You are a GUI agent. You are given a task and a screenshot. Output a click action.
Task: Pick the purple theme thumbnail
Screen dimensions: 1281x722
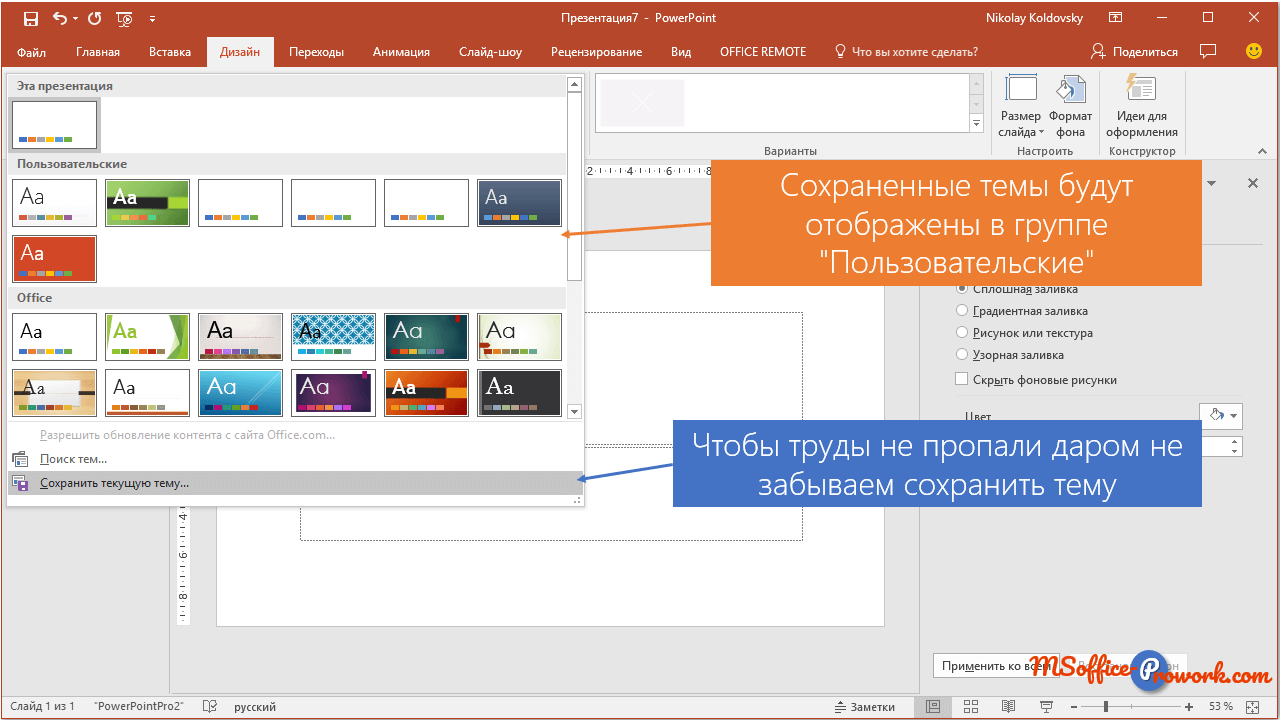pyautogui.click(x=334, y=393)
